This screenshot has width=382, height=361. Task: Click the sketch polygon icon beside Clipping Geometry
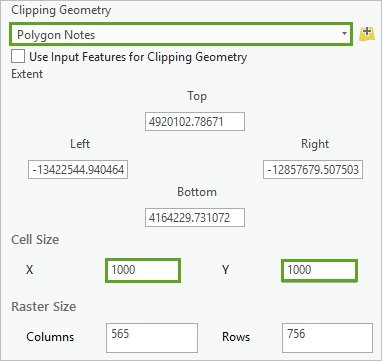(x=366, y=34)
